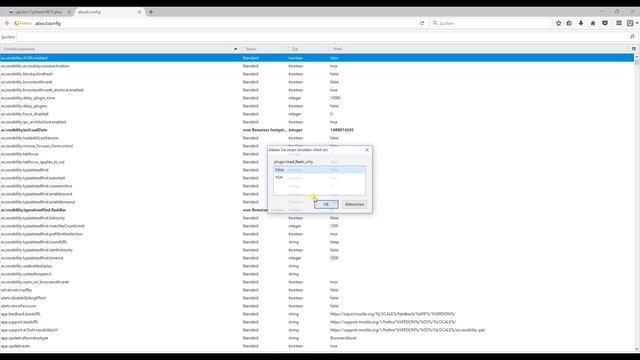This screenshot has width=640, height=360.
Task: Open the column picker icon beside the Wert header
Action: 634,49
